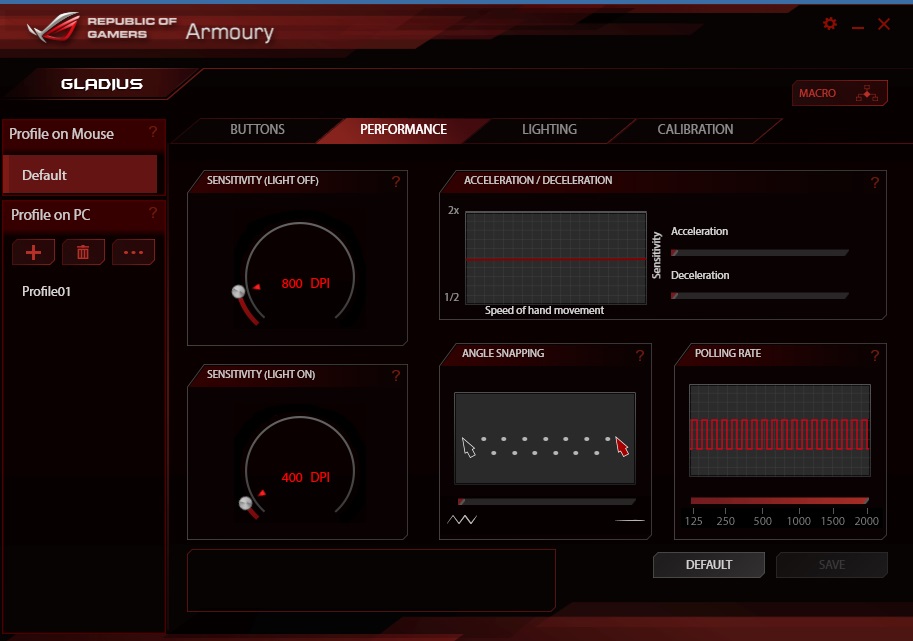
Task: Click the 800 DPI value text
Action: [306, 283]
